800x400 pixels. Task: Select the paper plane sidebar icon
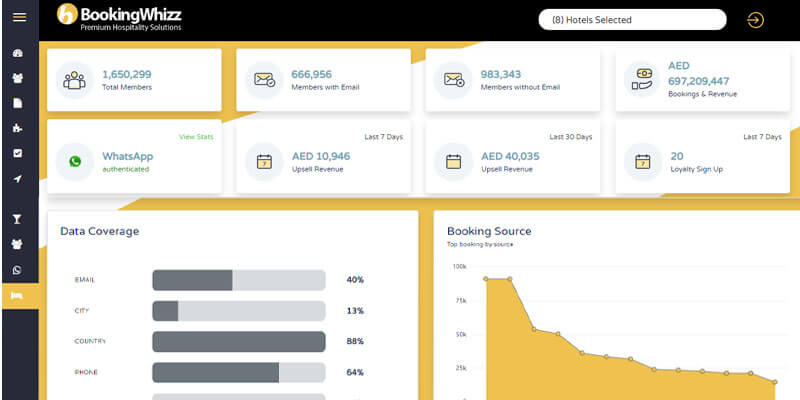click(17, 179)
